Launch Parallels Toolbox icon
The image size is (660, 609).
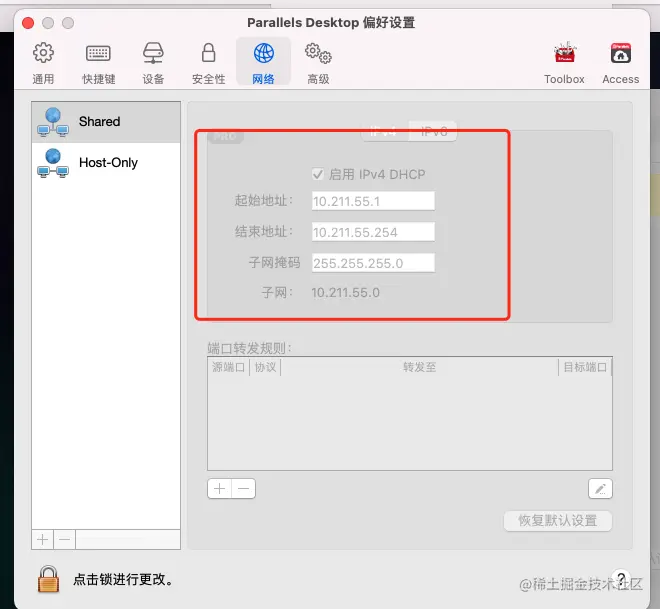[564, 63]
